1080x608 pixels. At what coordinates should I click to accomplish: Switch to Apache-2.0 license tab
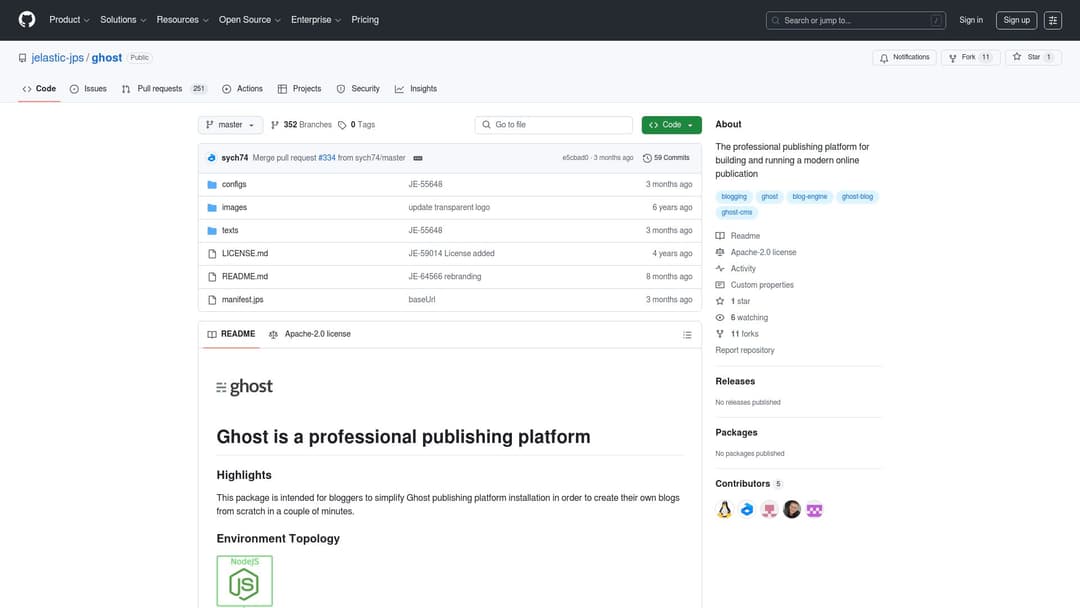[x=310, y=335]
